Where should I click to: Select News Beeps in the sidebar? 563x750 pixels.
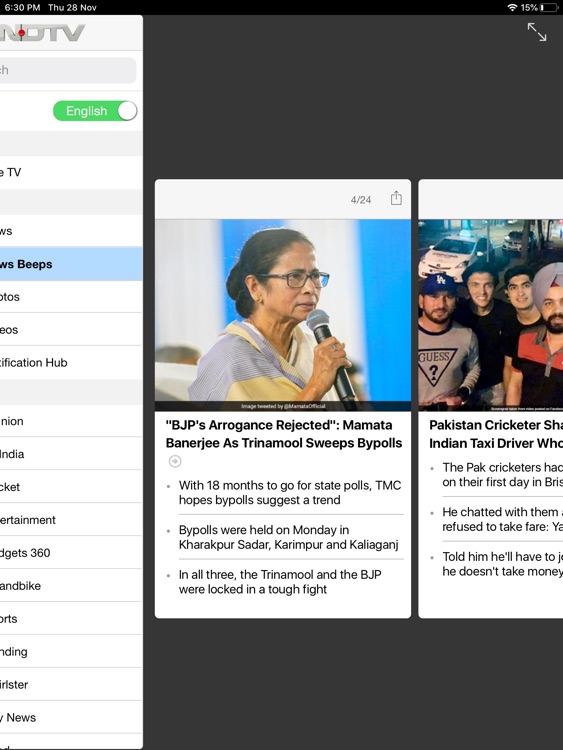tap(71, 264)
